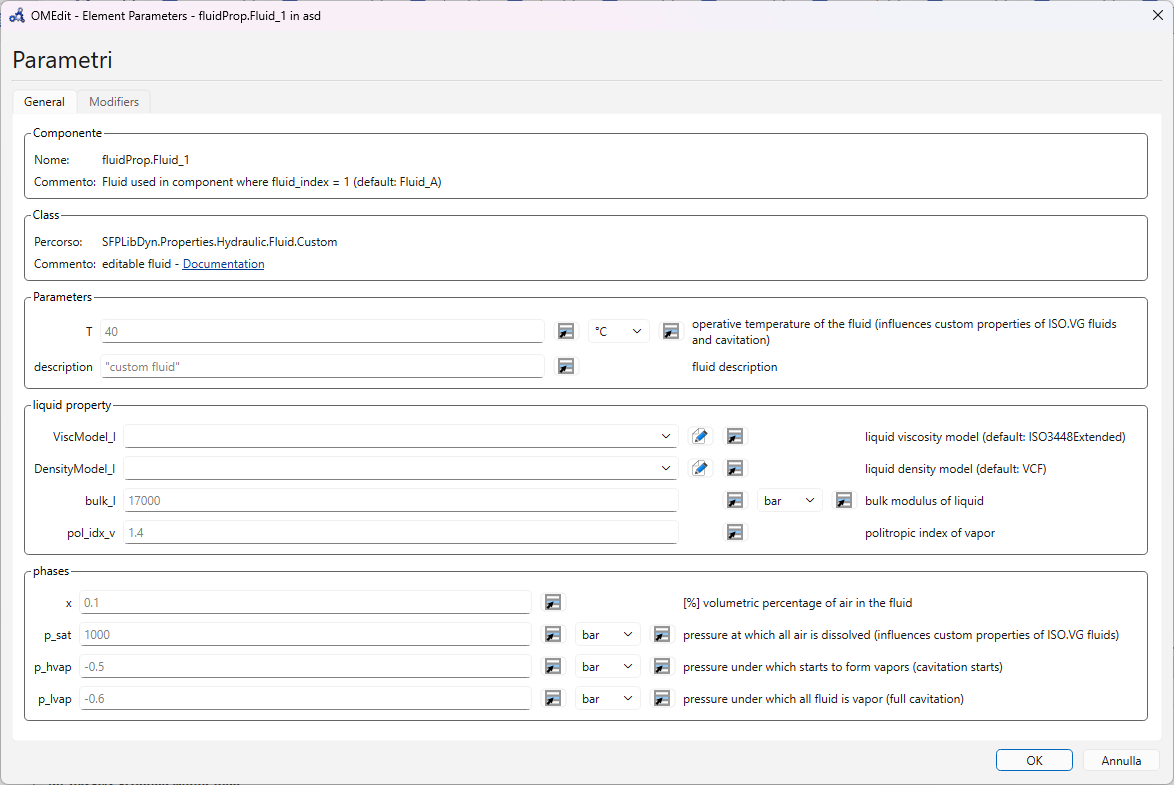Open the Documentation link
The height and width of the screenshot is (785, 1174).
223,264
